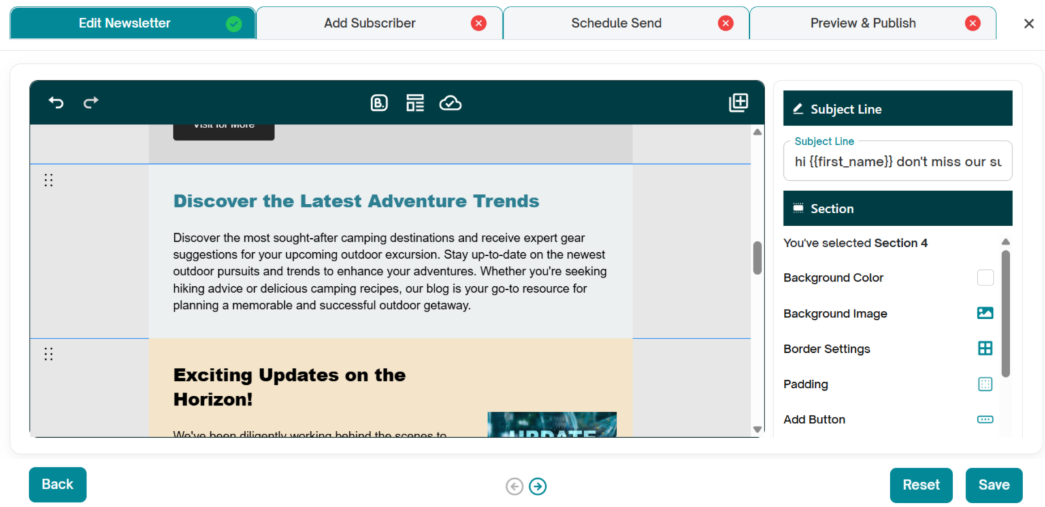
Task: Click the add section icon in editor toolbar
Action: [738, 103]
